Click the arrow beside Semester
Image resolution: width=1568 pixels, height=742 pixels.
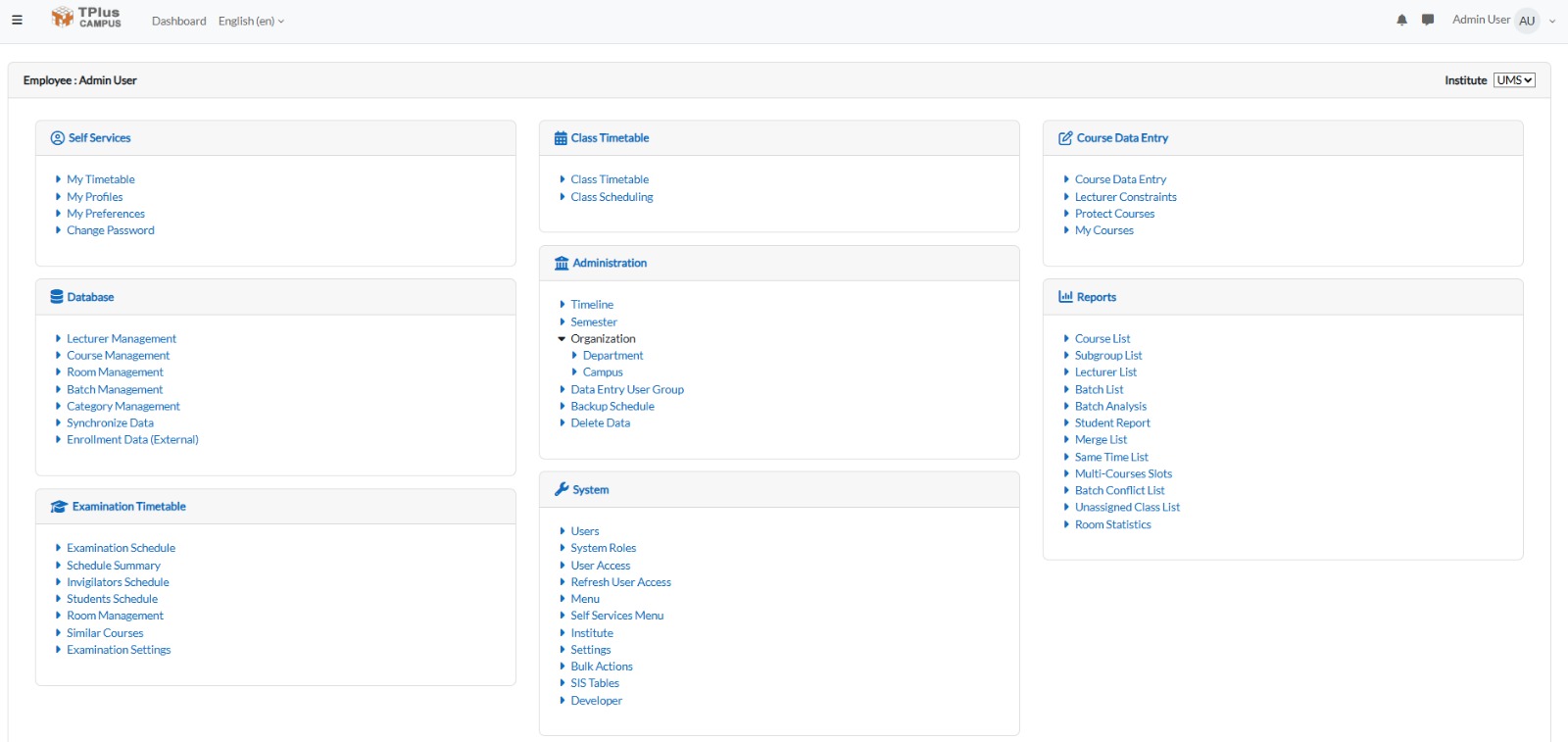click(563, 322)
